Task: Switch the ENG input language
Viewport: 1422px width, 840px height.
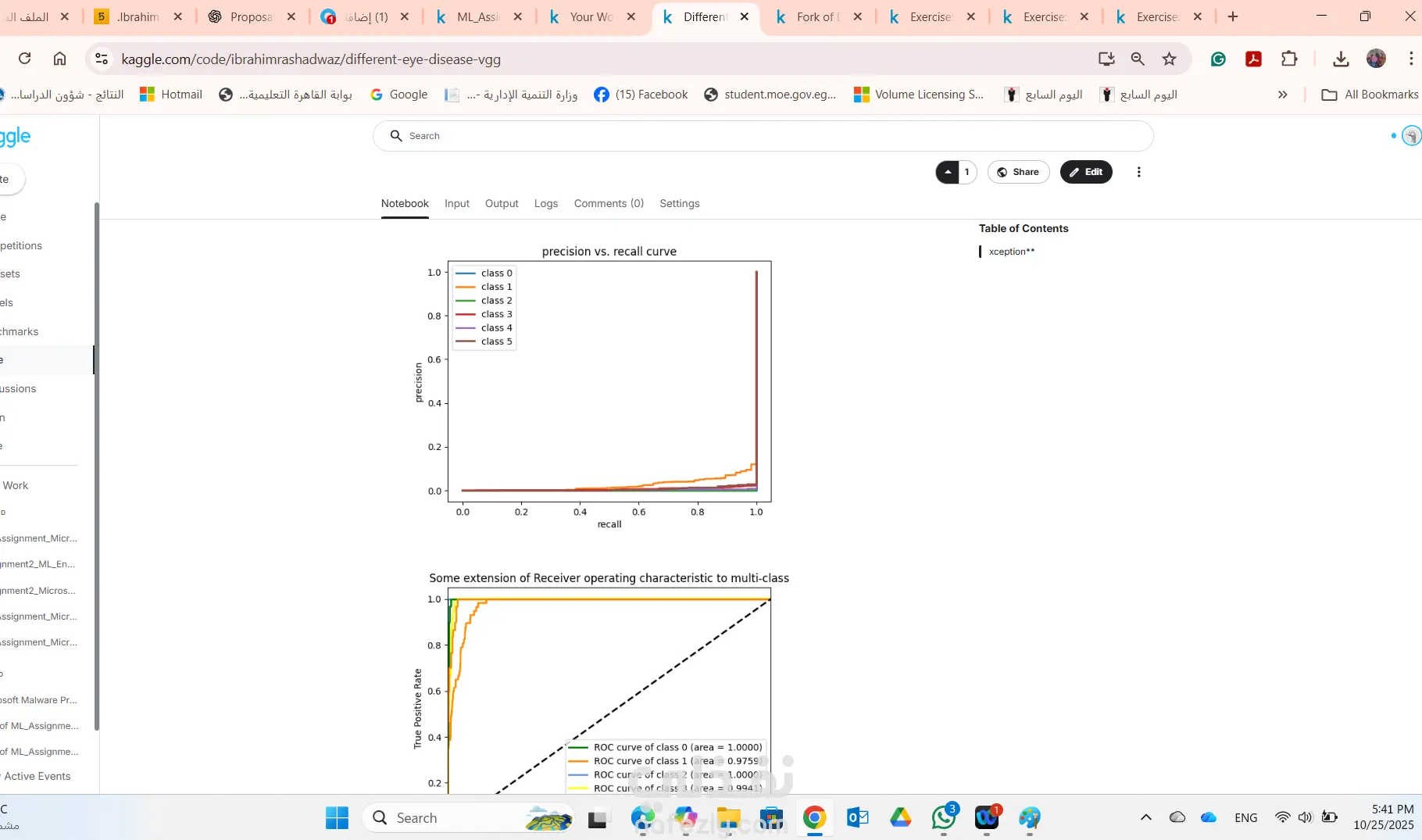Action: 1246,817
